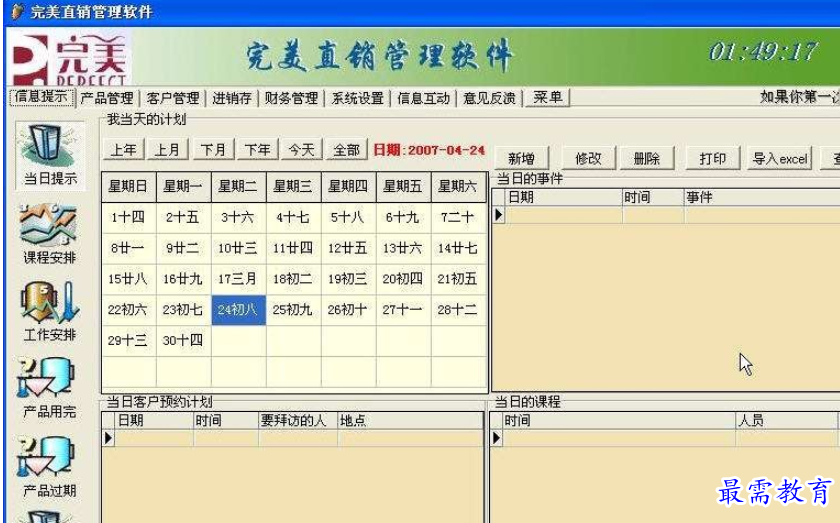The height and width of the screenshot is (523, 840).
Task: Open the 产品过期 sidebar icon
Action: tap(49, 466)
